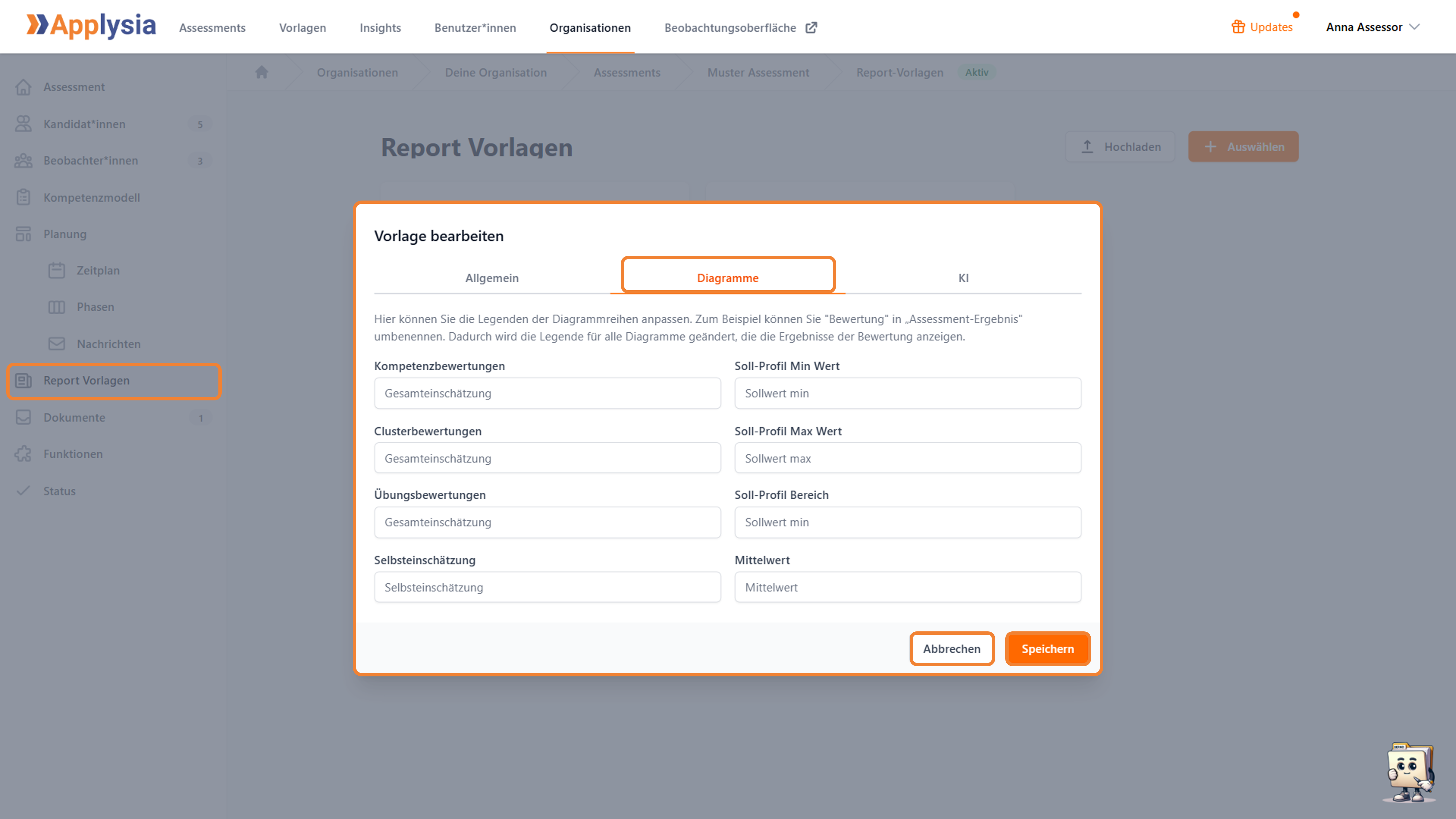The image size is (1456, 819).
Task: Click the Report Vorlagen page heading
Action: click(x=477, y=148)
